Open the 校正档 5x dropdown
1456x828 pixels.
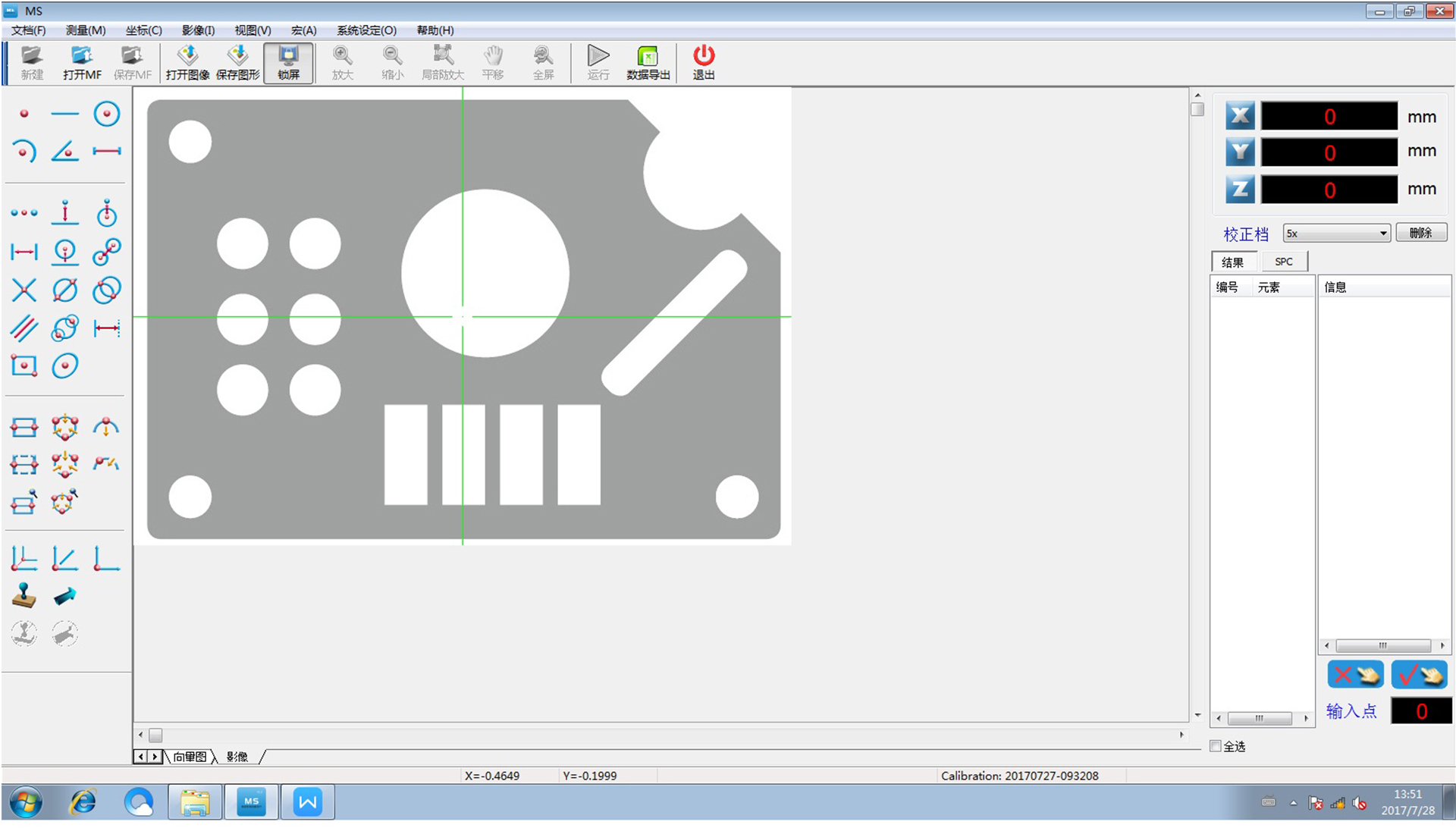[1336, 234]
